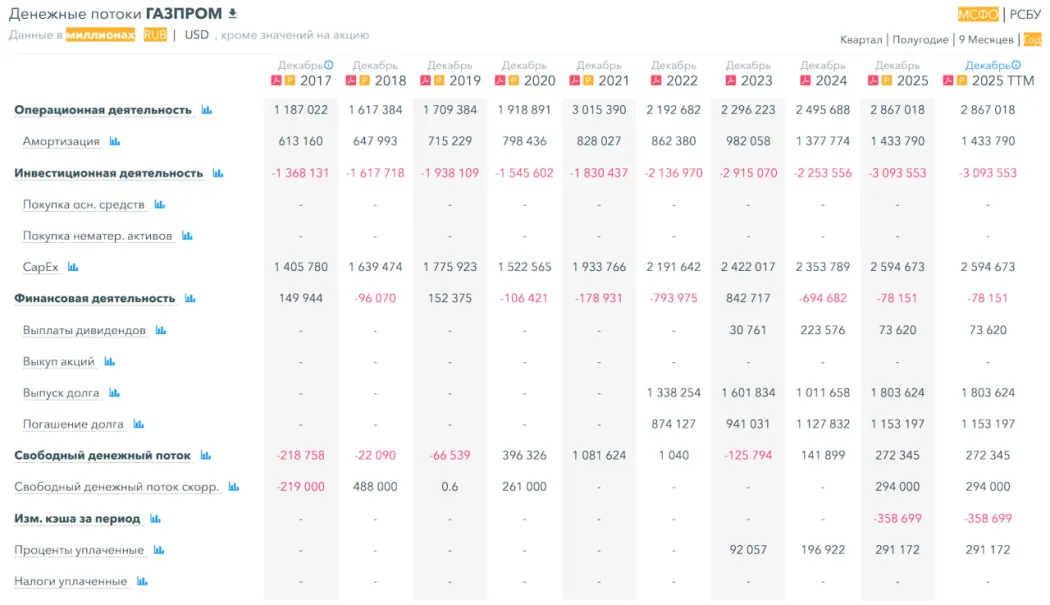This screenshot has height=605, width=1050.
Task: Select RUB currency
Action: [155, 35]
